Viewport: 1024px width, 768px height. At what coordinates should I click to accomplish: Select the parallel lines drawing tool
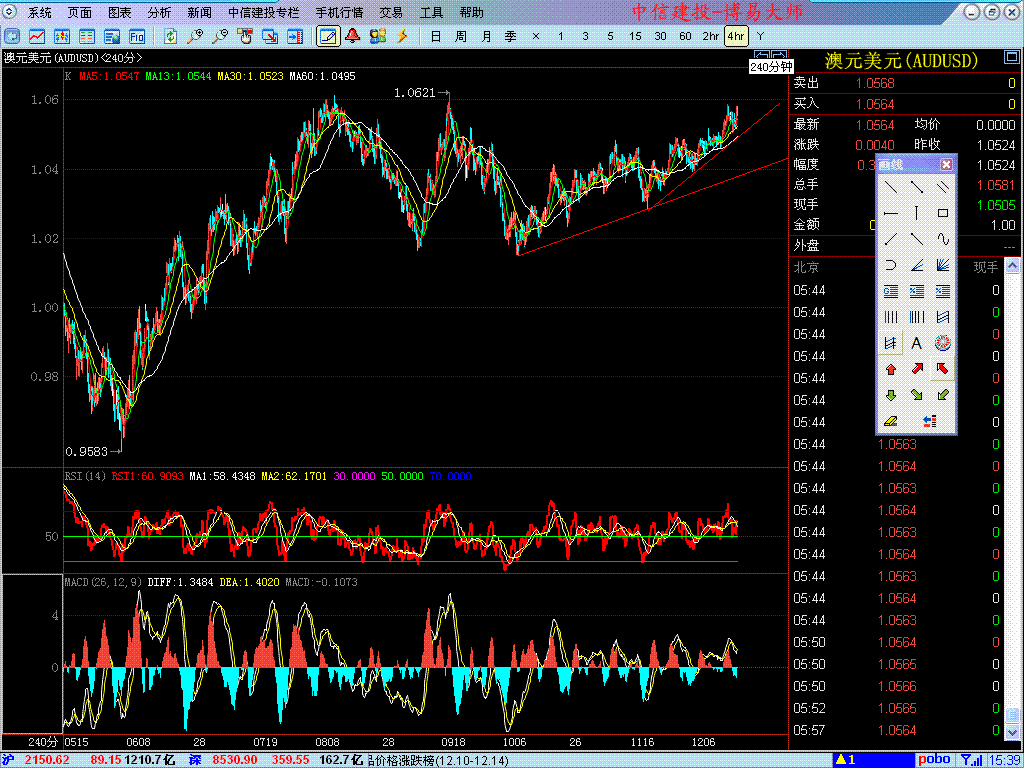point(942,187)
